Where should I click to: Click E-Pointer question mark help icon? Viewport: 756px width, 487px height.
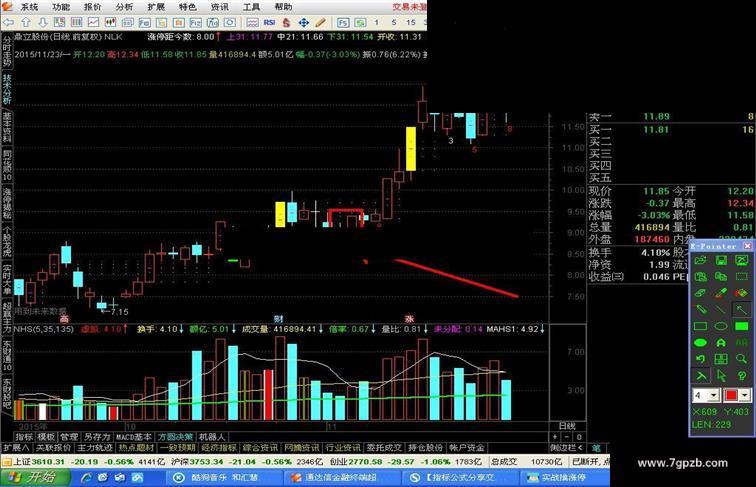[742, 375]
